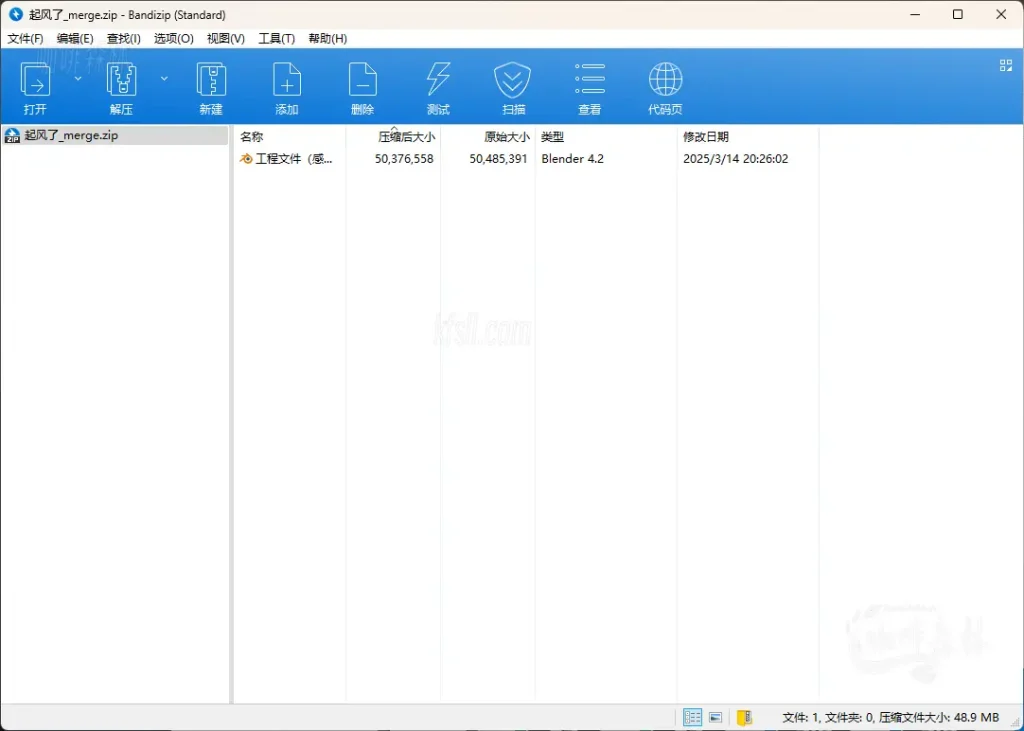Viewport: 1024px width, 731px height.
Task: Toggle the image preview pane in status bar
Action: click(x=716, y=717)
